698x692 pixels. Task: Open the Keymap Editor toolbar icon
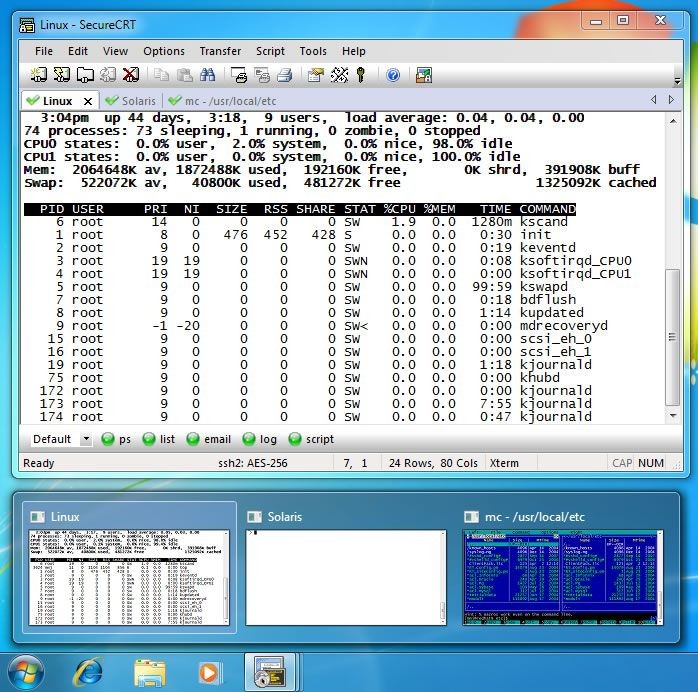[339, 75]
